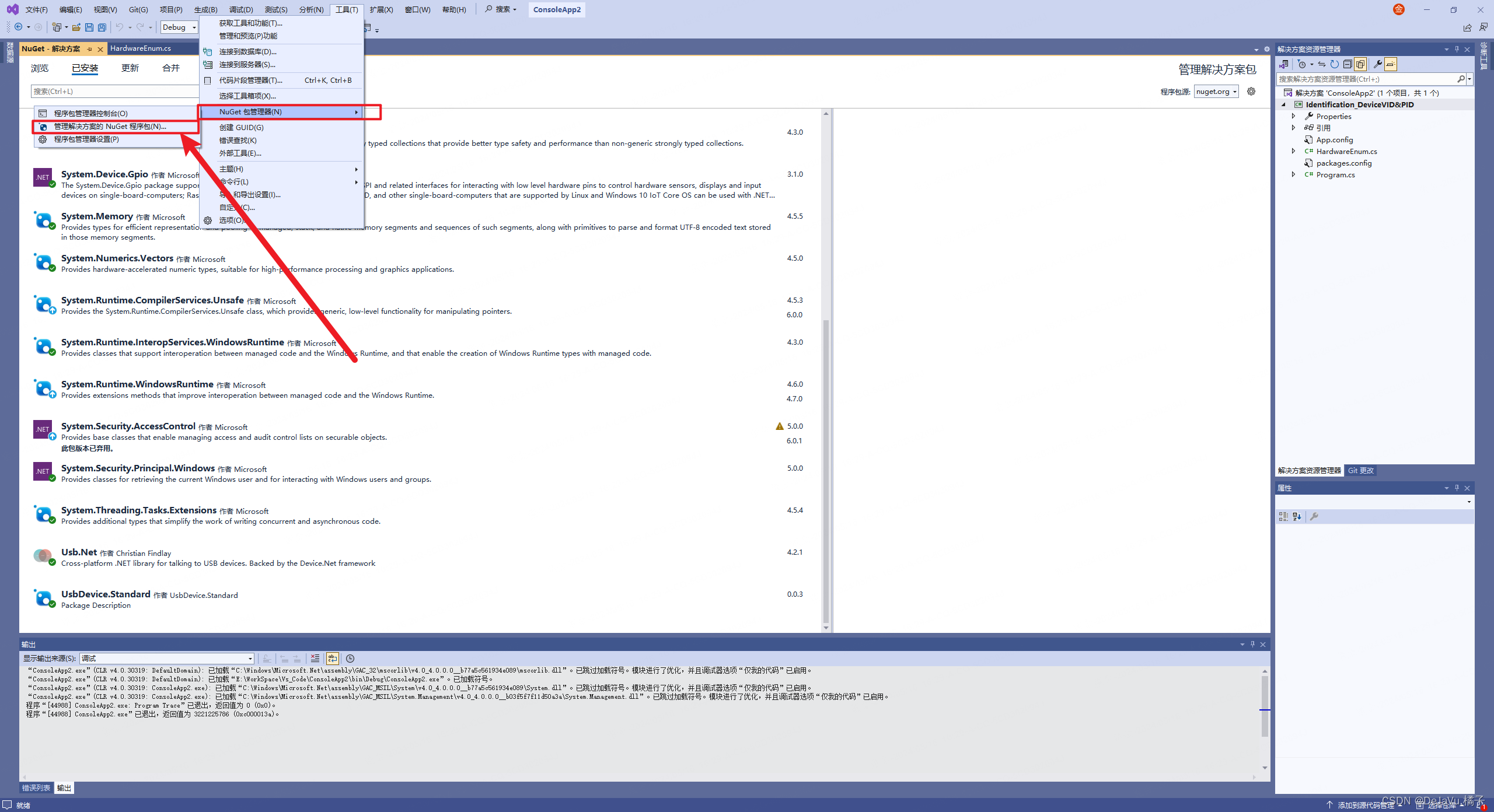Clear all output with red X icon
Screen dimensions: 1494x812
tap(315, 658)
